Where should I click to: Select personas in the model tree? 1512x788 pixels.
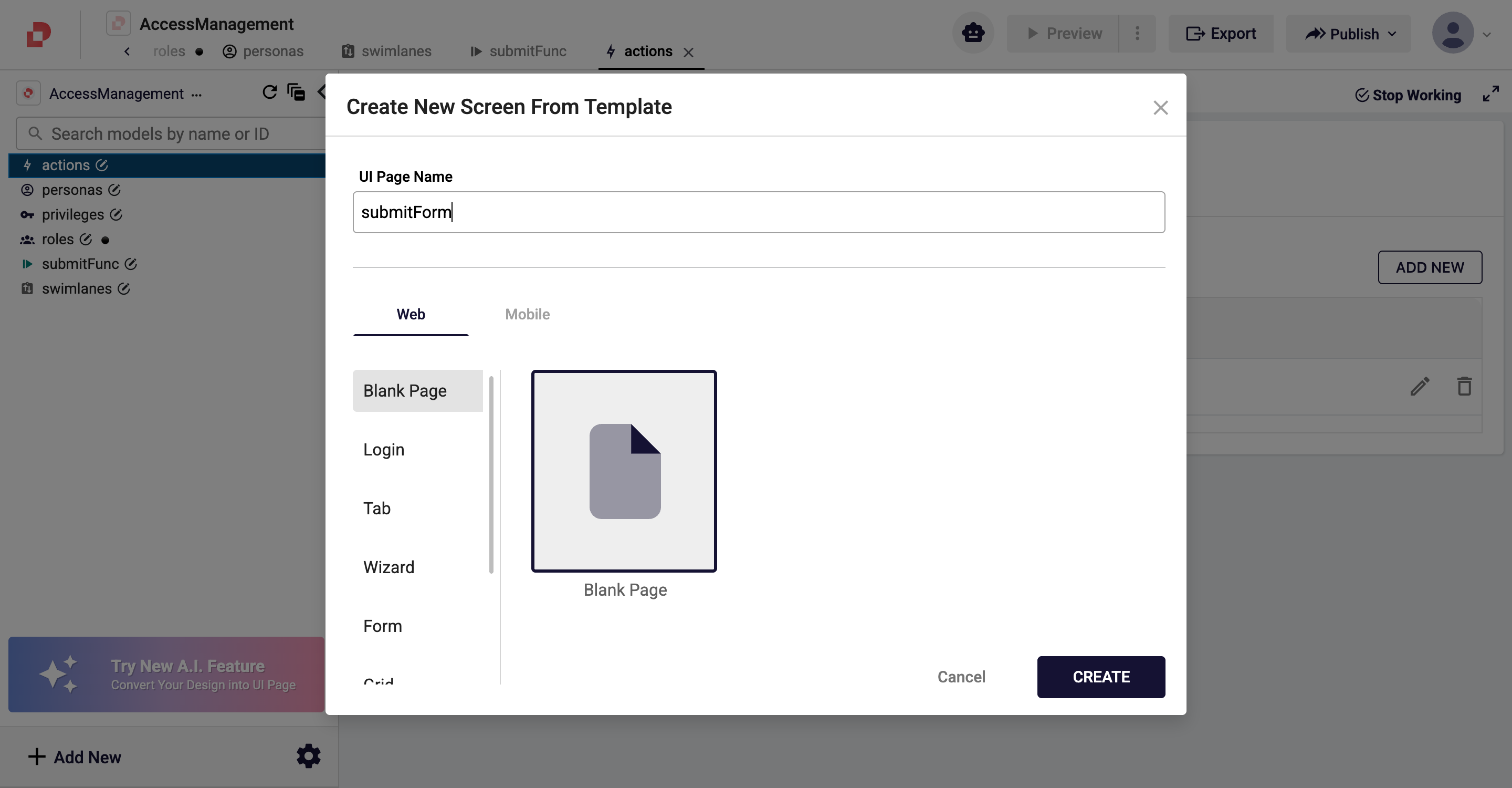71,190
